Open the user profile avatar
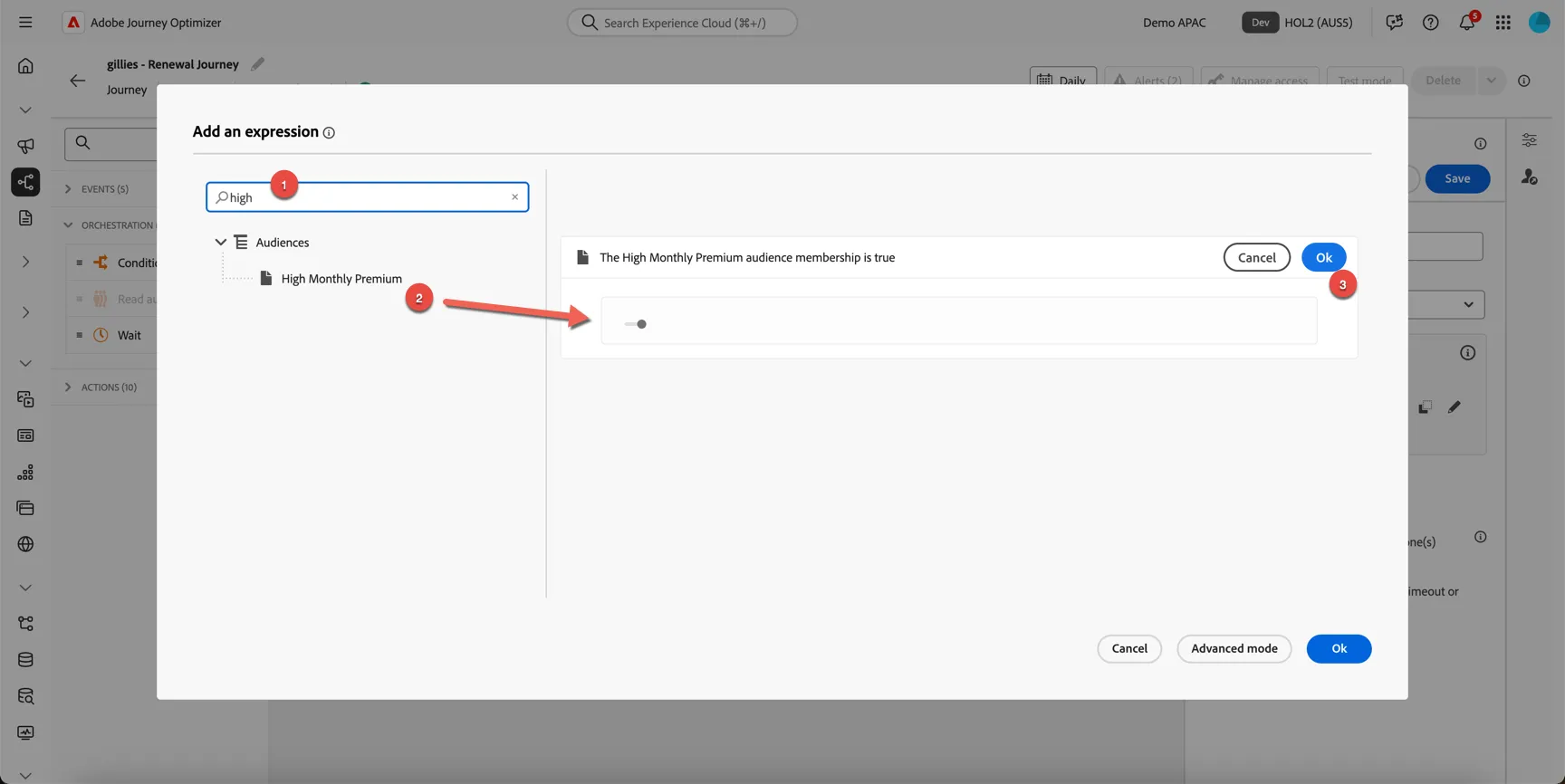The image size is (1565, 784). [x=1540, y=23]
